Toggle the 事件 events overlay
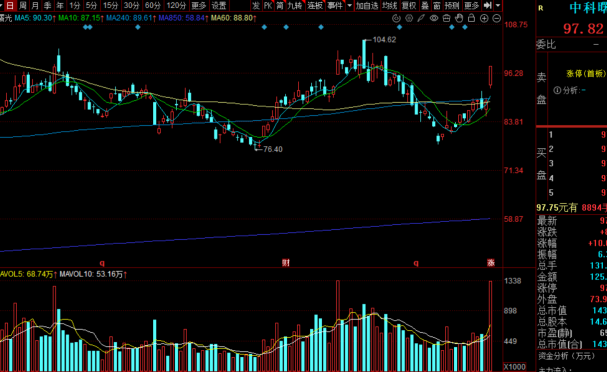 pyautogui.click(x=335, y=5)
